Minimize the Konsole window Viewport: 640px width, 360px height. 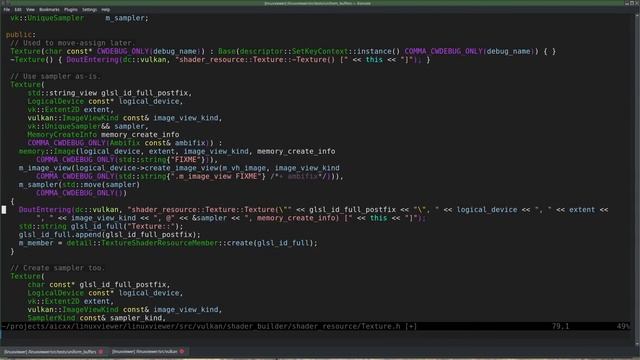(x=627, y=3)
